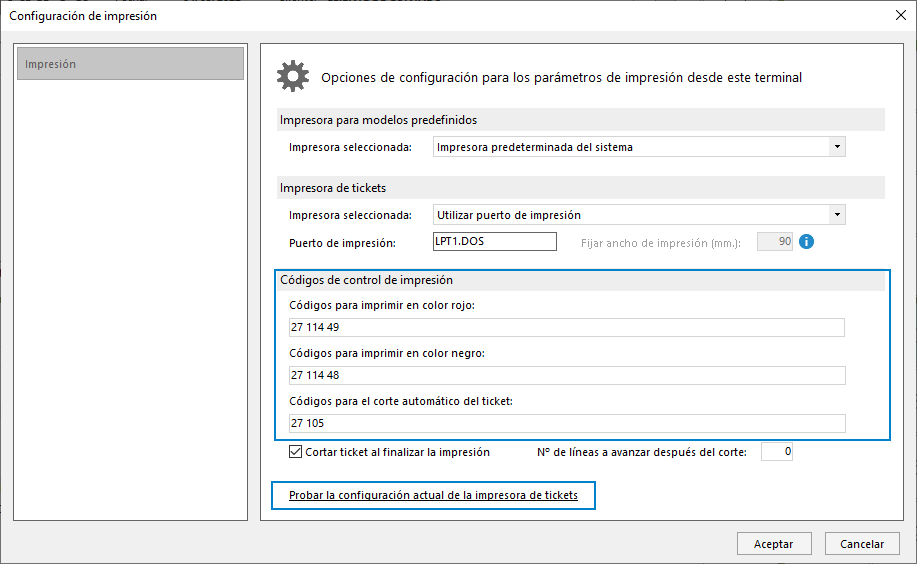Click the print width 90 mm field

tap(775, 242)
